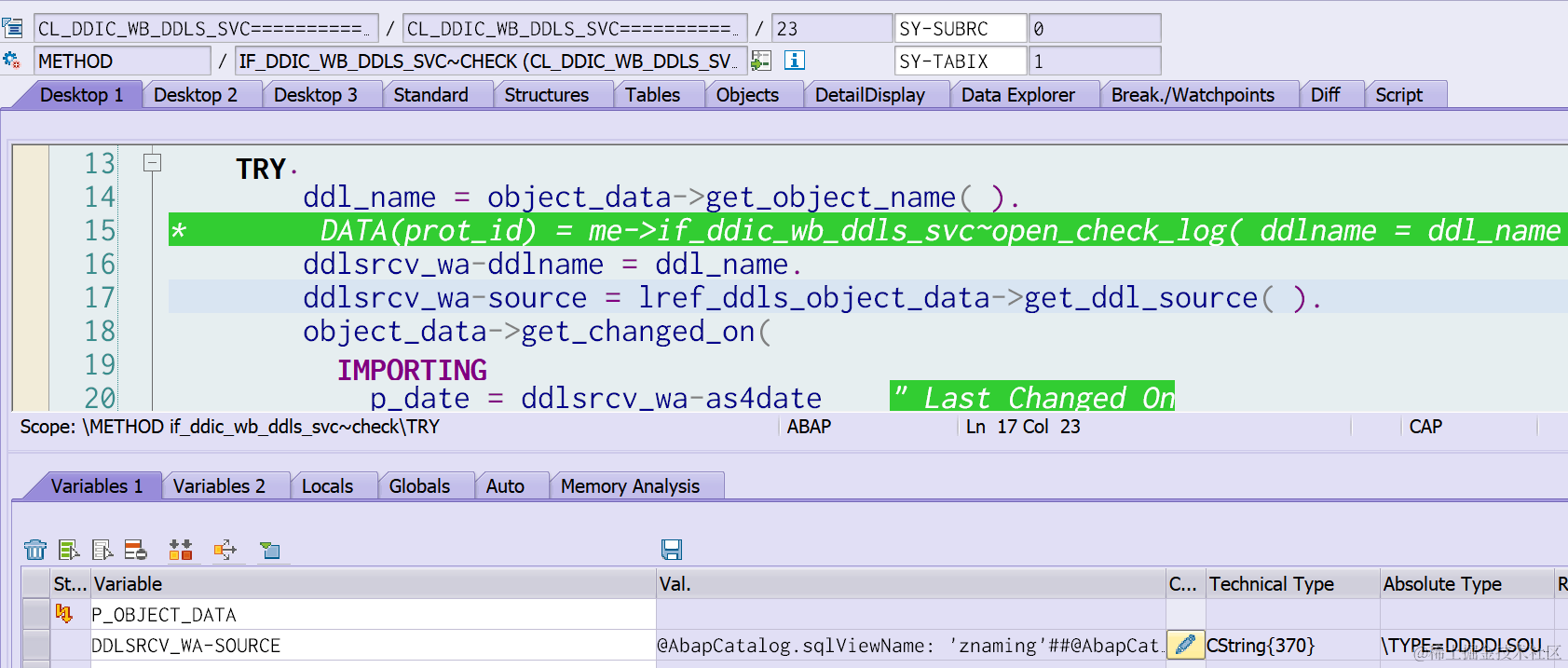Click the SY-SUBRC label field

click(960, 28)
